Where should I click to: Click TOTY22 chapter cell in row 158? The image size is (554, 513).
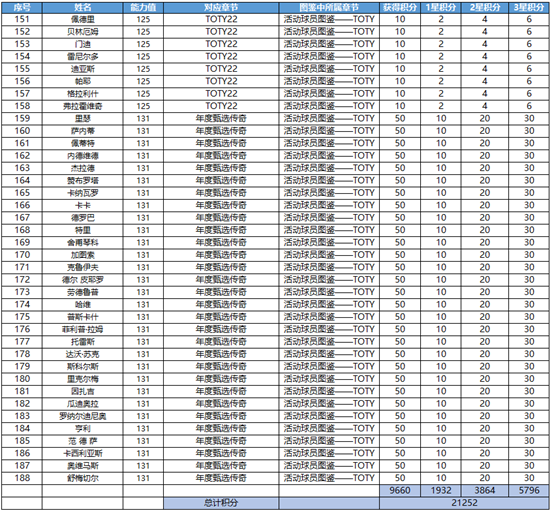pos(221,106)
